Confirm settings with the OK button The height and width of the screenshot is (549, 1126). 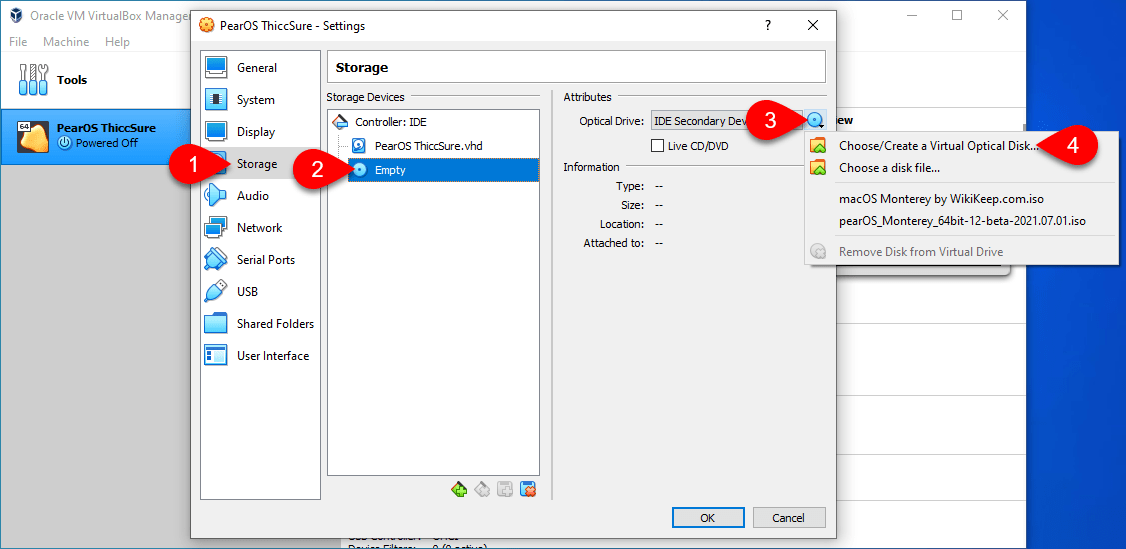pos(707,517)
